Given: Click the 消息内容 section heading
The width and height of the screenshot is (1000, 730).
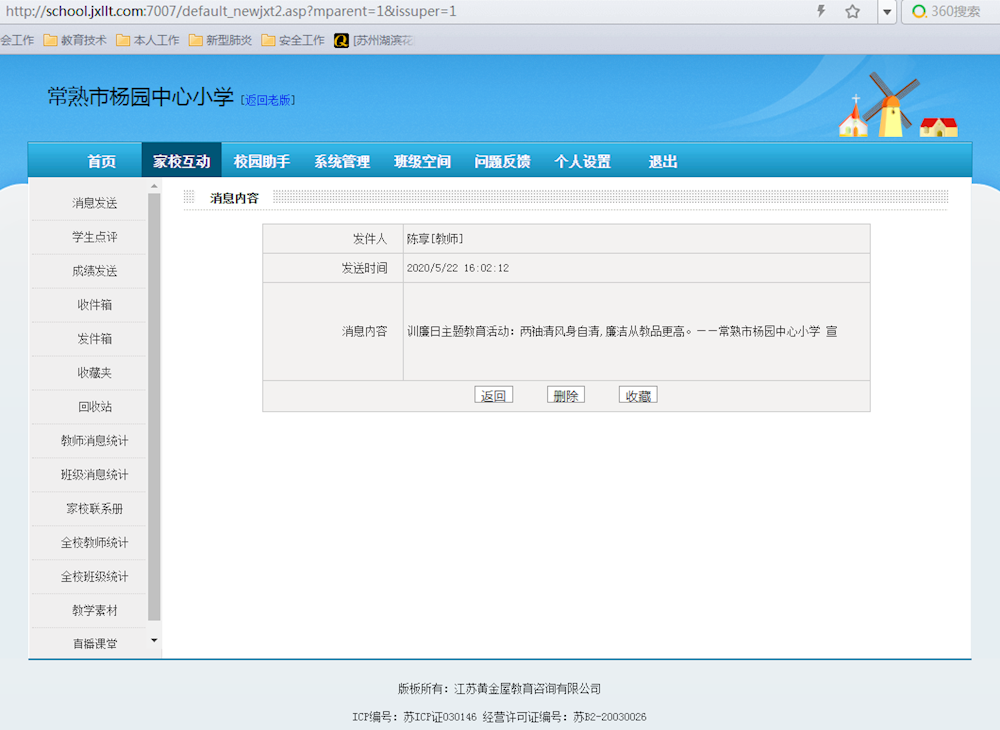Looking at the screenshot, I should coord(235,198).
